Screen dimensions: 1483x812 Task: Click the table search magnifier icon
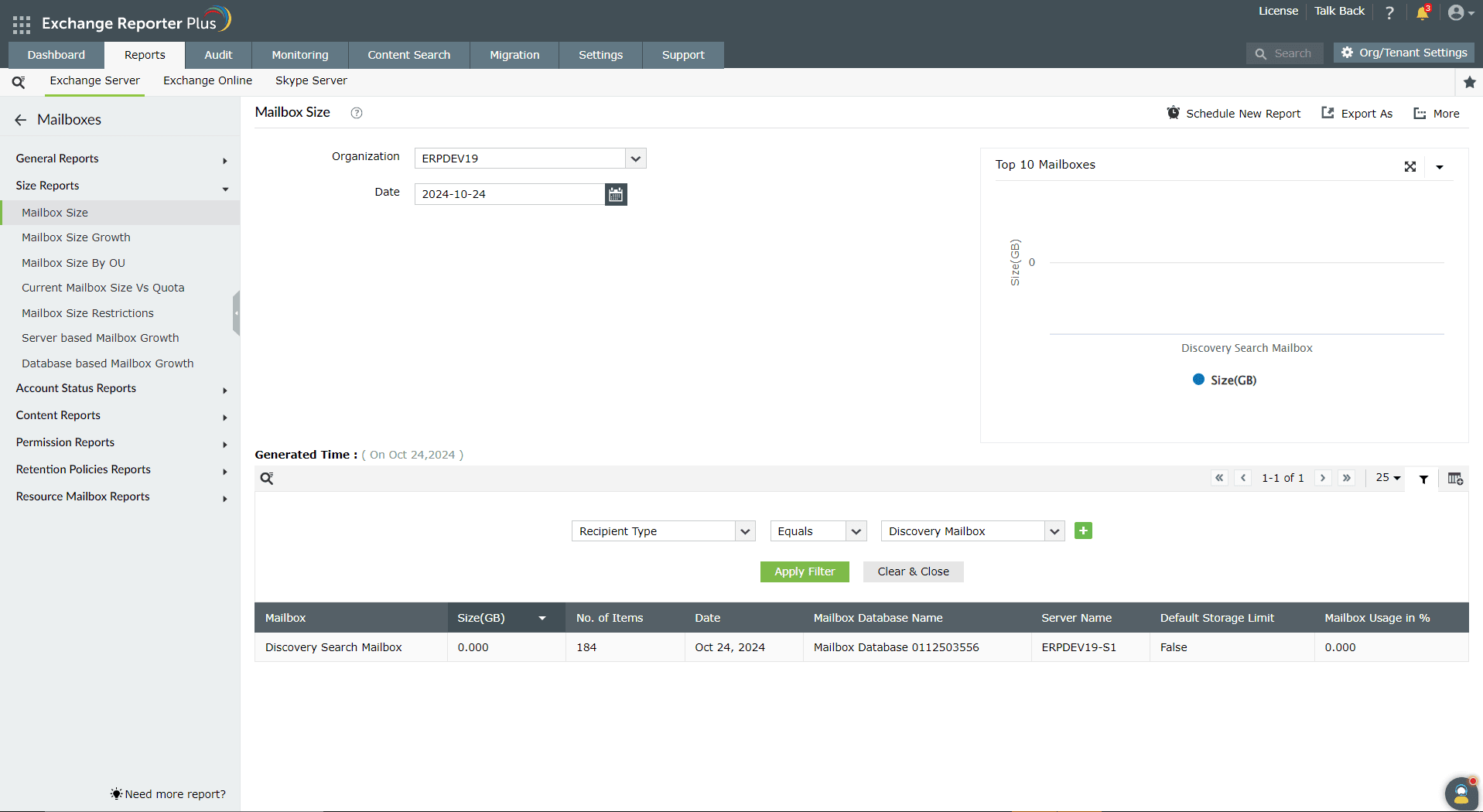pyautogui.click(x=267, y=479)
